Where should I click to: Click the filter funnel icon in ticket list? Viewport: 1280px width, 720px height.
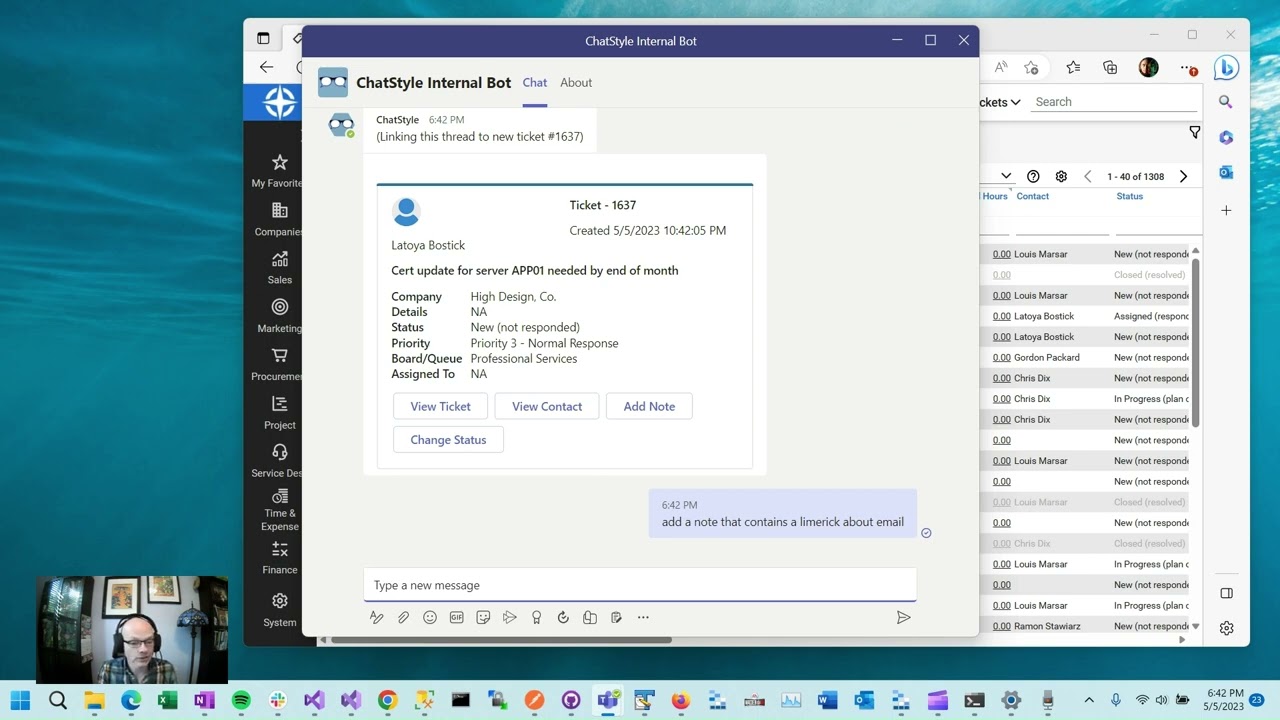tap(1194, 132)
